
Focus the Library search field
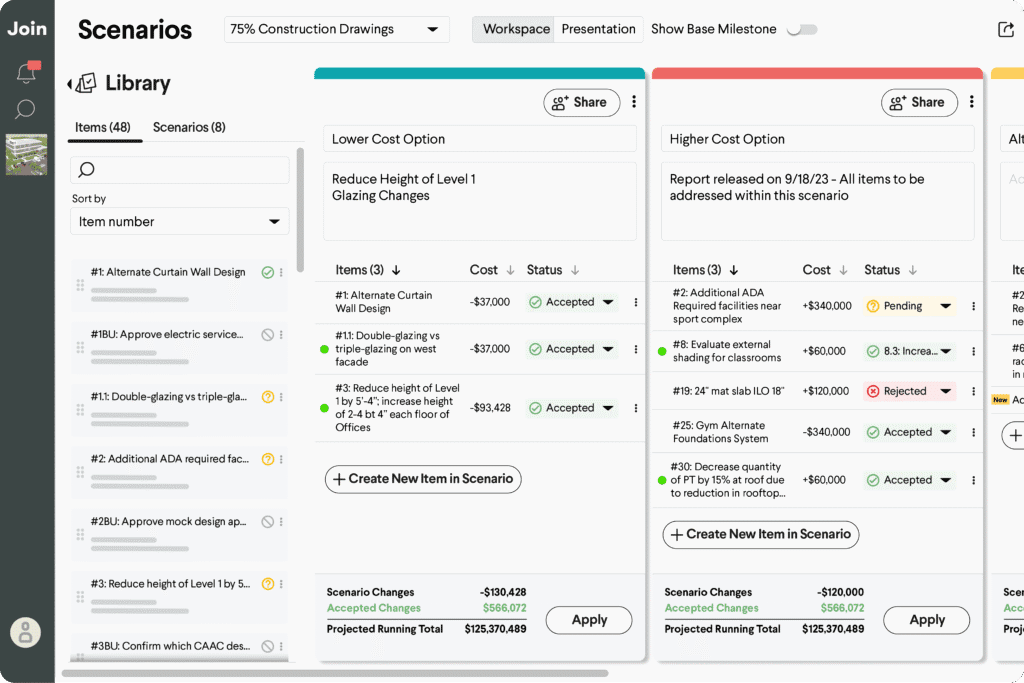[x=180, y=170]
